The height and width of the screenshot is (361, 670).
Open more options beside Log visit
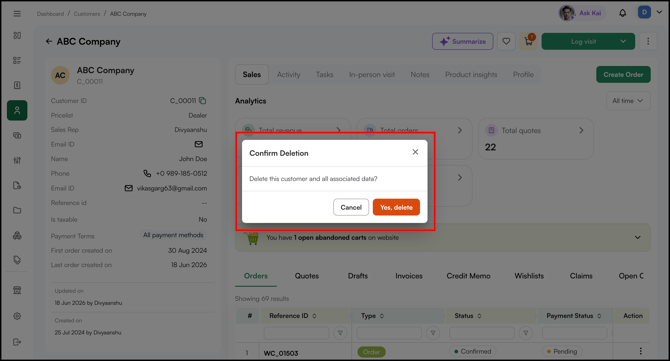(648, 41)
